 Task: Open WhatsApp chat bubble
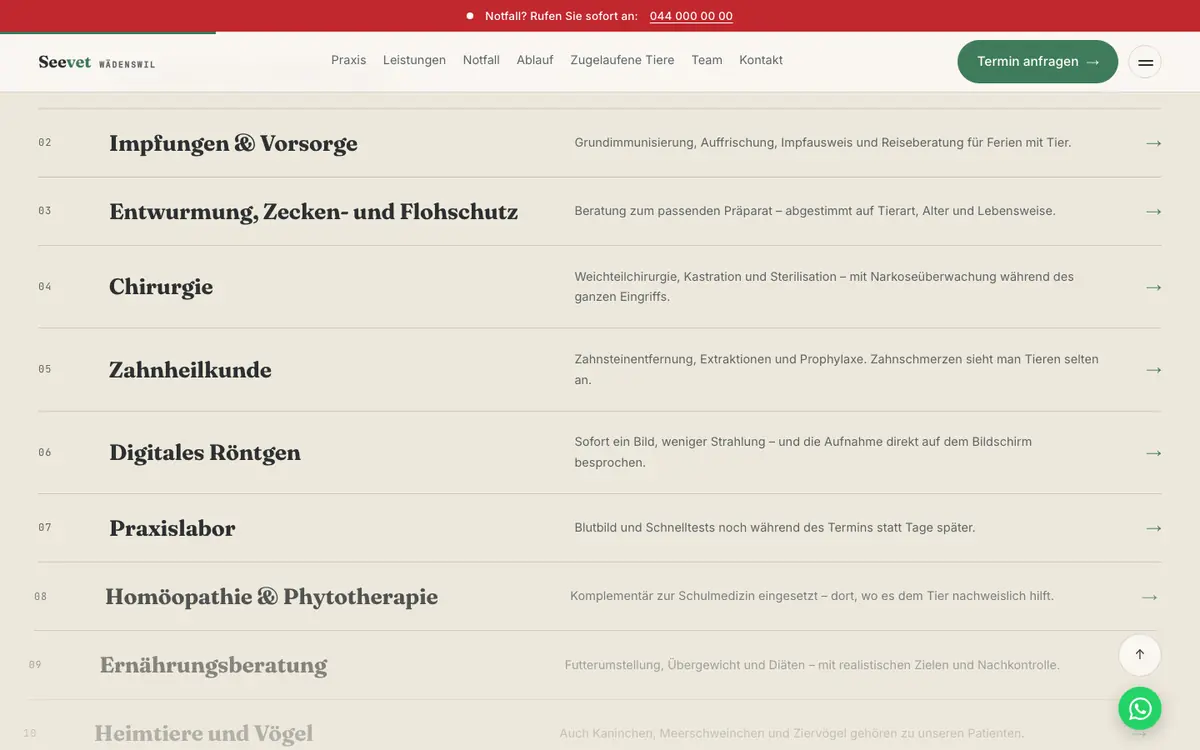point(1140,709)
